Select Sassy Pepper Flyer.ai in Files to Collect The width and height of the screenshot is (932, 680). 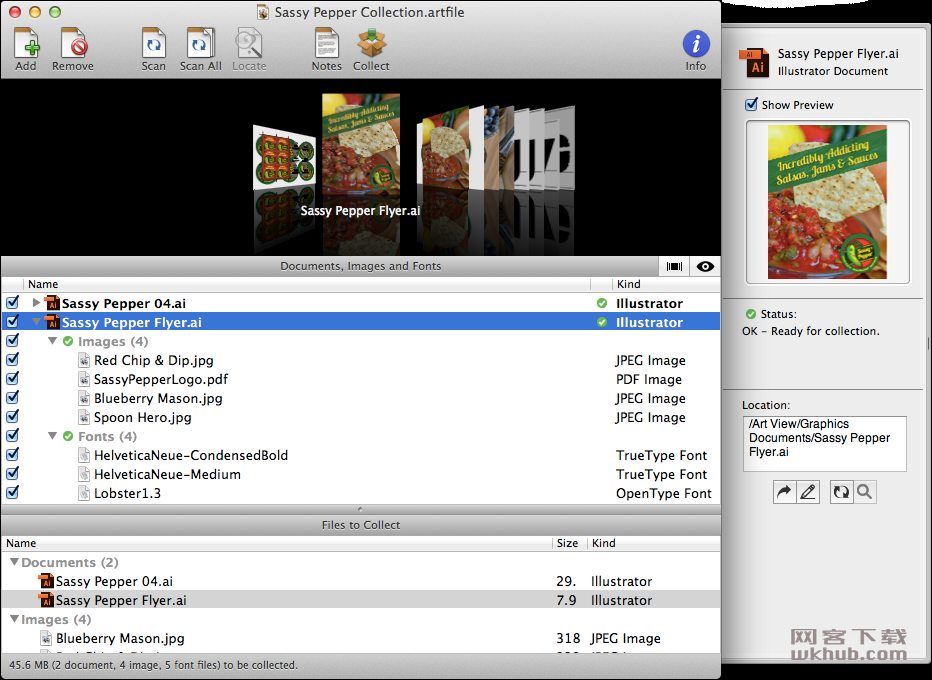(x=361, y=600)
